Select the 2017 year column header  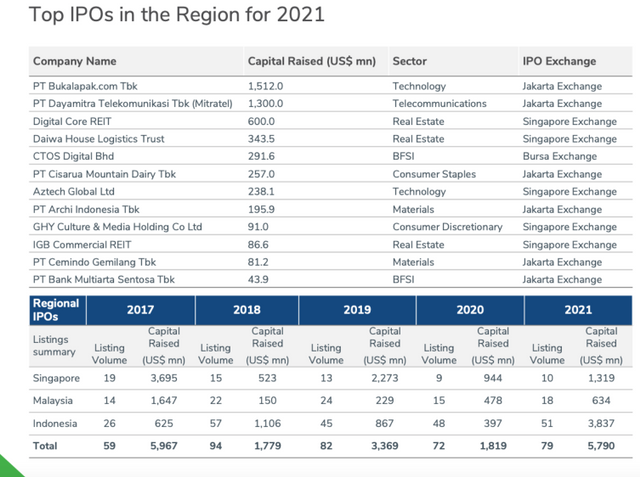140,310
